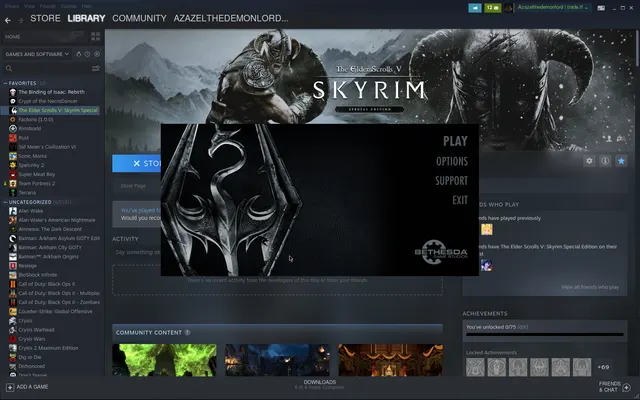This screenshot has height=400, width=640.
Task: Open the STORE tab
Action: (45, 18)
